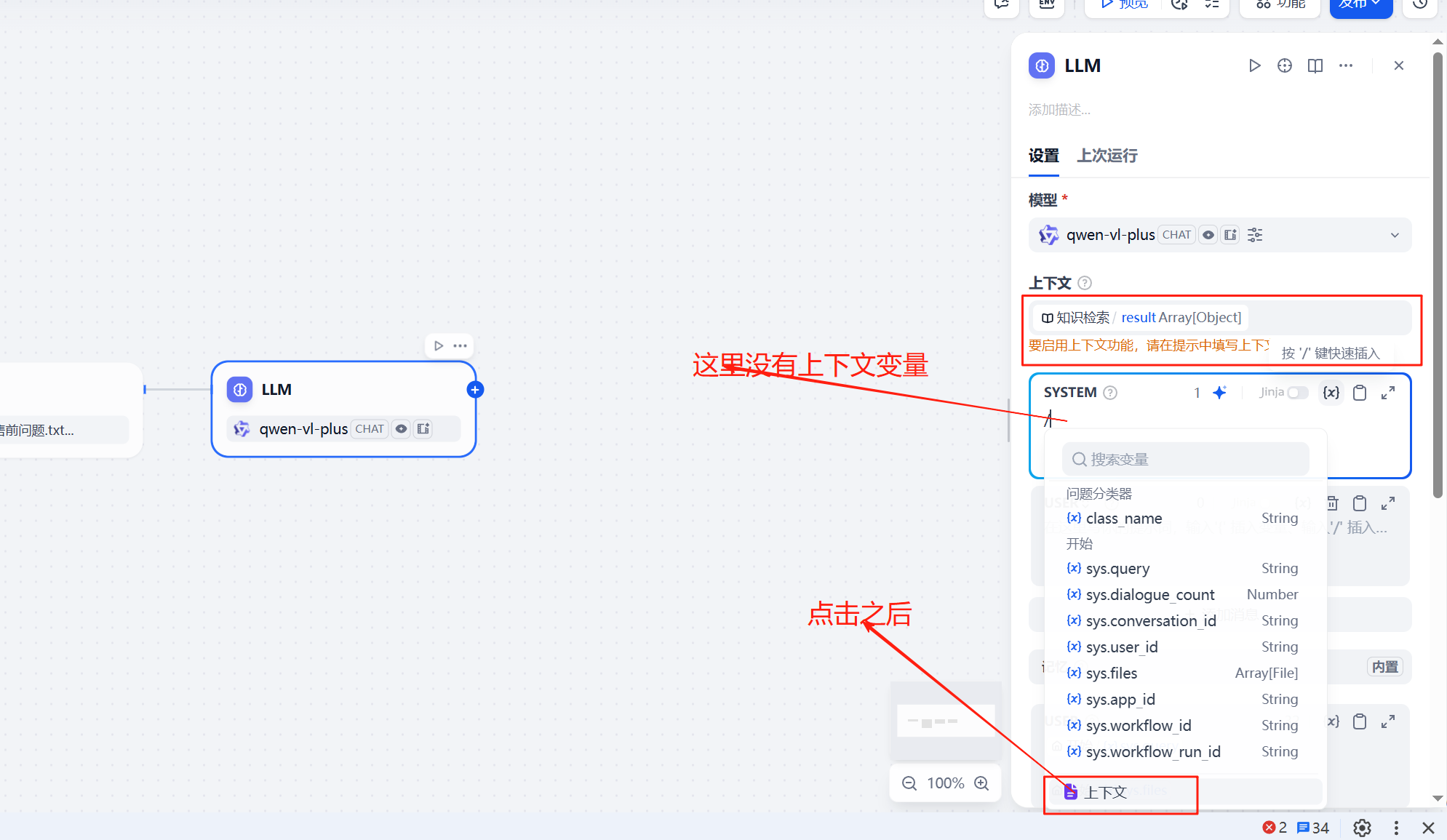The height and width of the screenshot is (840, 1447).
Task: Expand SYSTEM prompt editor to fullscreen
Action: point(1388,393)
